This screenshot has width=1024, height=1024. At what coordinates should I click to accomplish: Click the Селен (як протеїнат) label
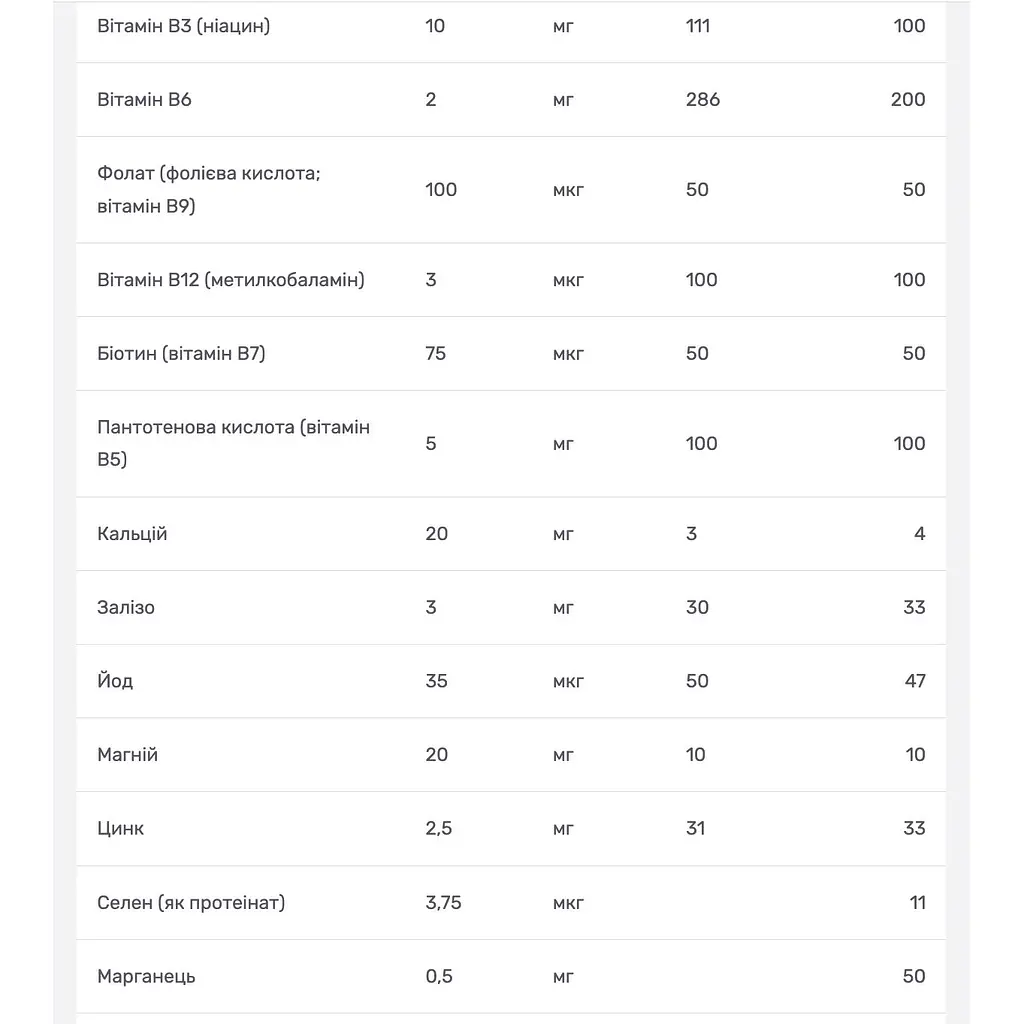click(x=191, y=903)
